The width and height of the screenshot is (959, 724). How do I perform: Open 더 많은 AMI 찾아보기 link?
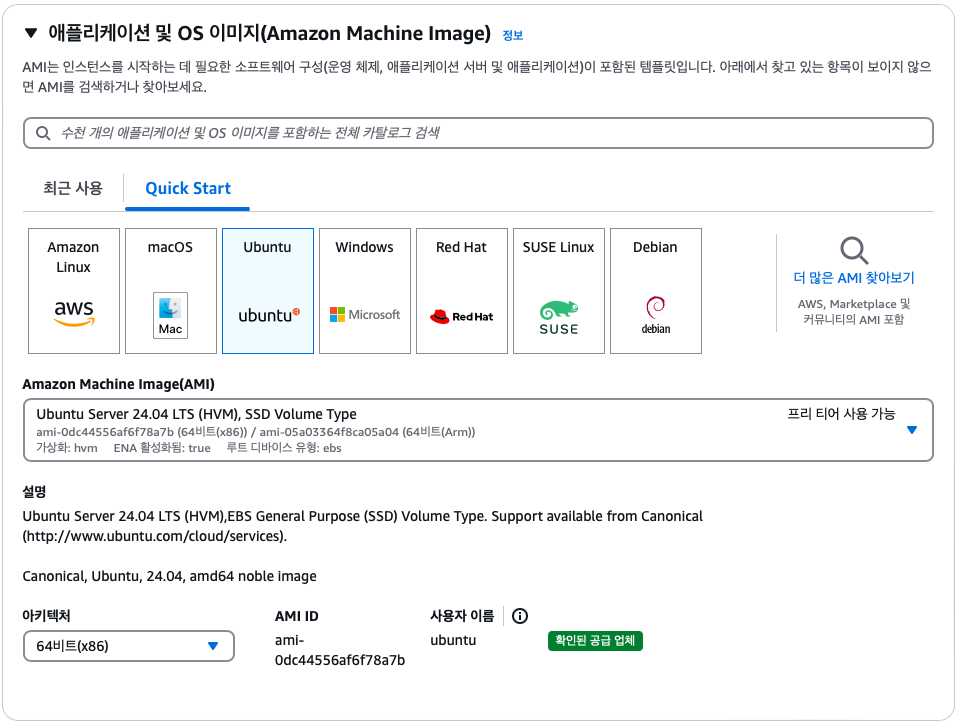(854, 278)
